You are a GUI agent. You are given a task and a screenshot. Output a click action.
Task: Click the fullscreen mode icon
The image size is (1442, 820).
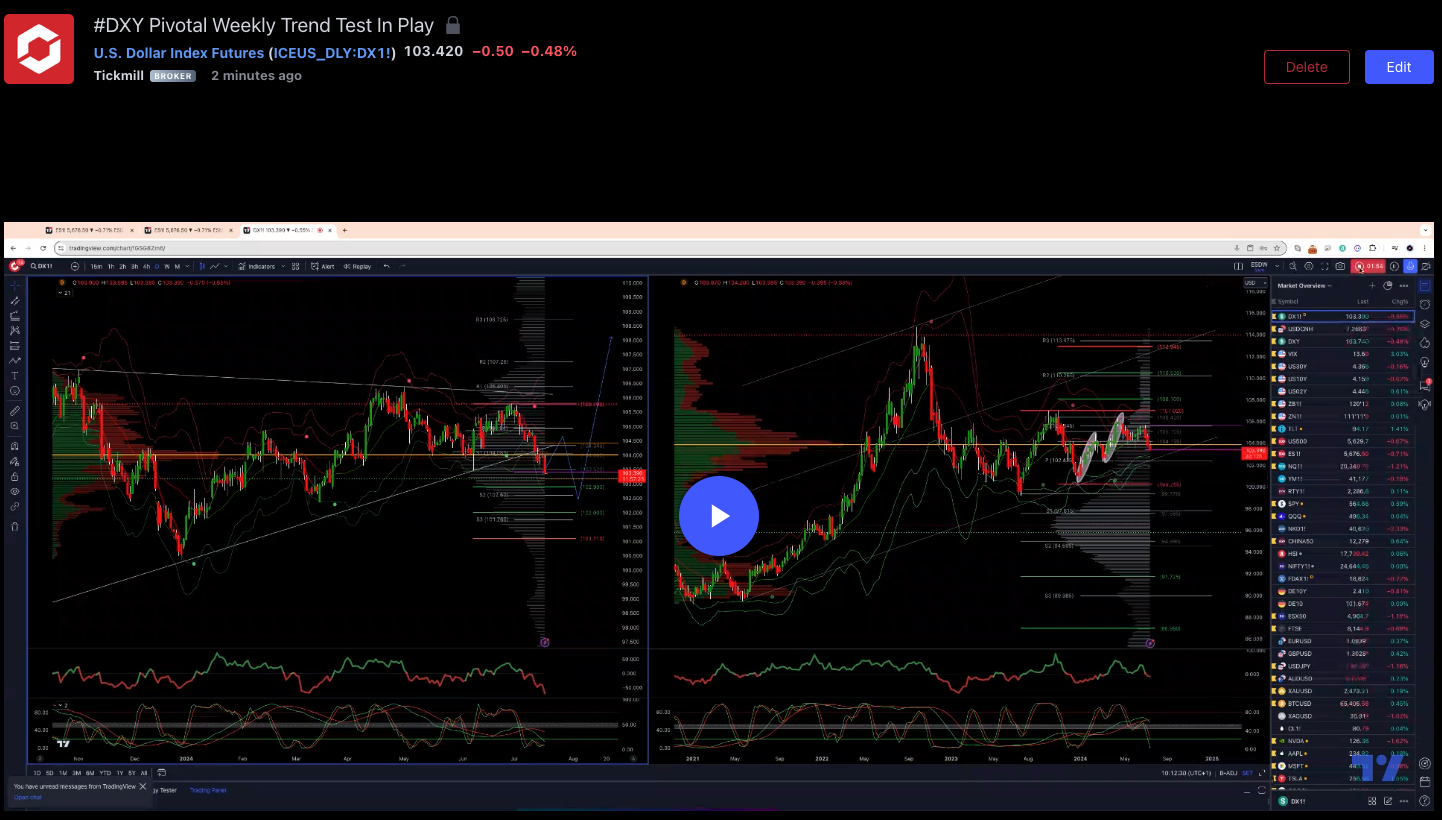(1325, 266)
